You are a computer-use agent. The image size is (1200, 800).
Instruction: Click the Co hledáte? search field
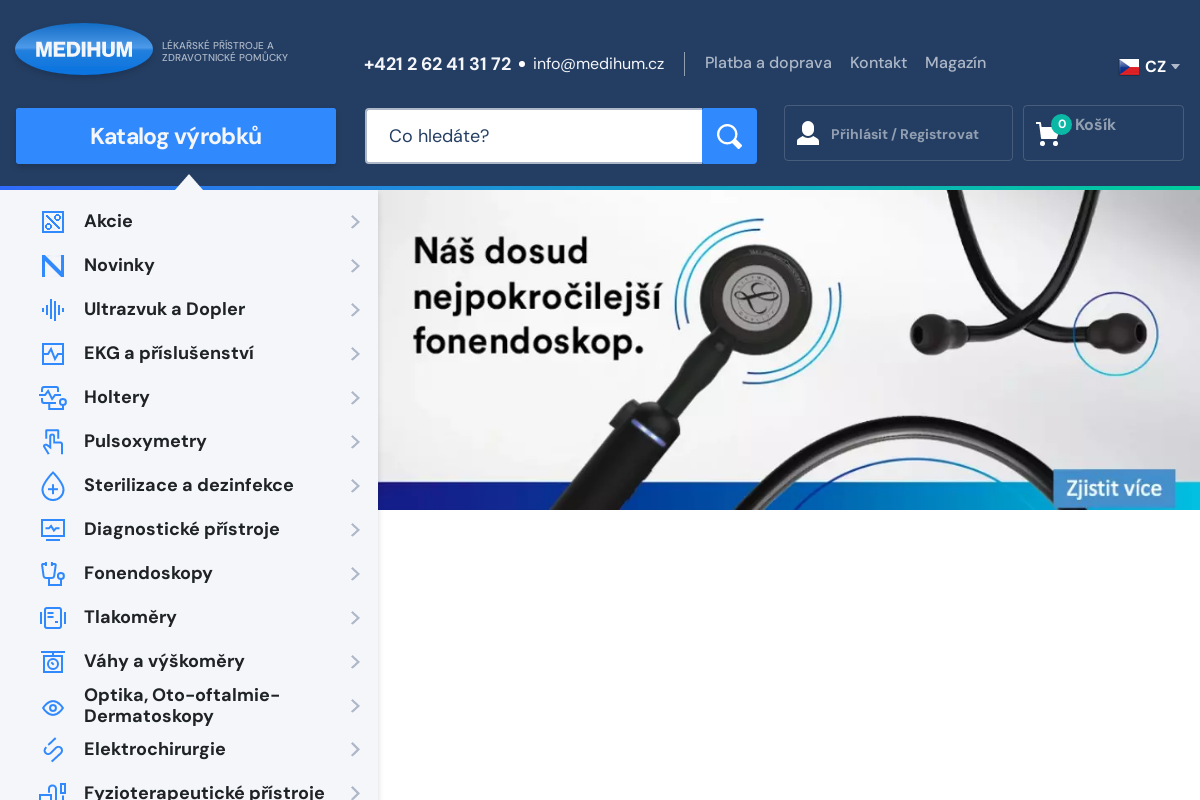pos(533,136)
